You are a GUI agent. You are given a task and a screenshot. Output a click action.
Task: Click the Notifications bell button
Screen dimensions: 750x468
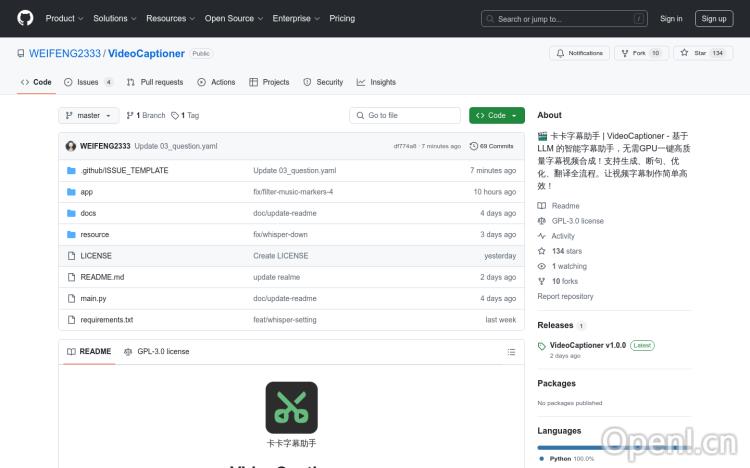(579, 53)
